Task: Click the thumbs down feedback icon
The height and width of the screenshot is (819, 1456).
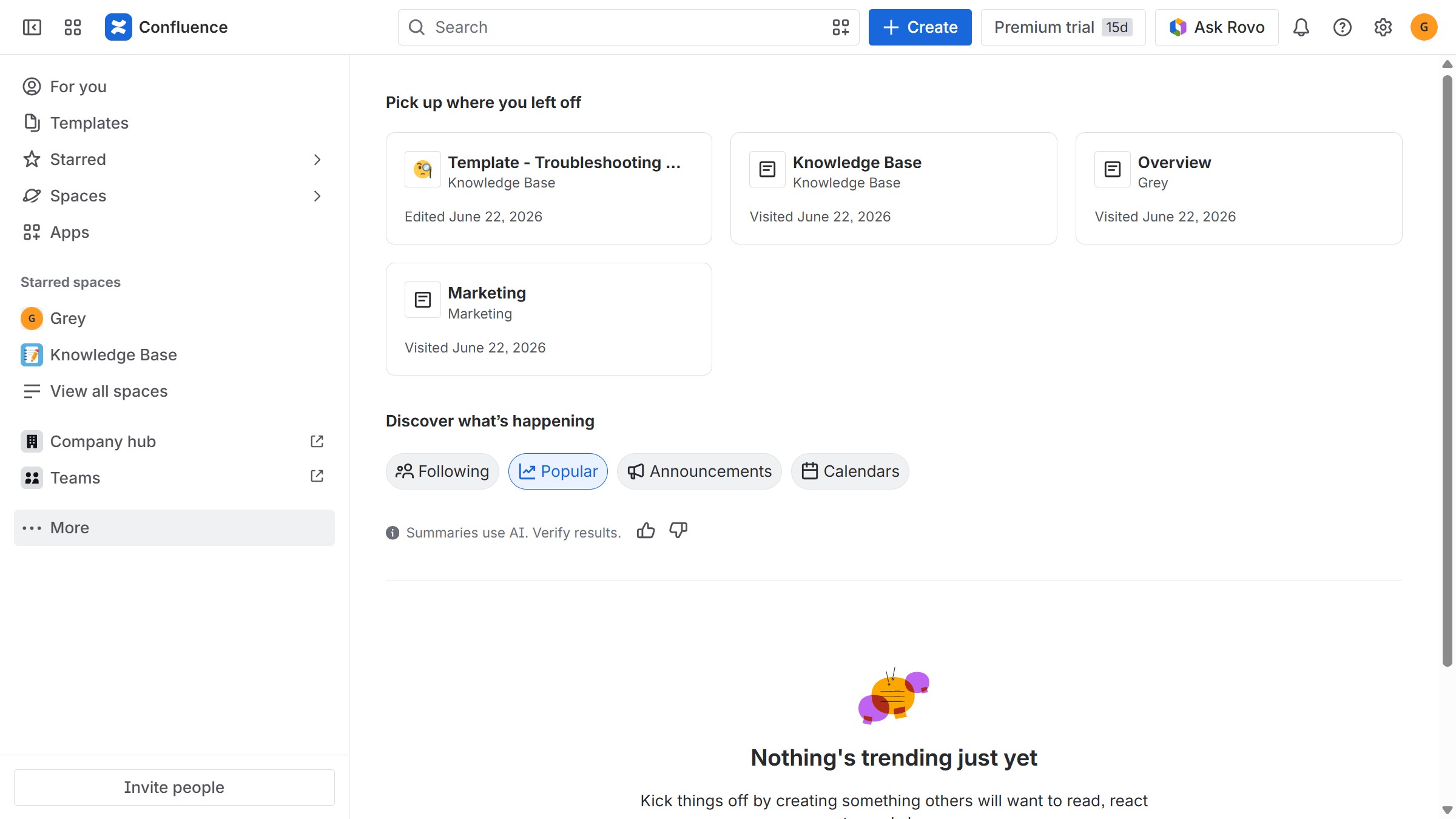Action: (x=678, y=531)
